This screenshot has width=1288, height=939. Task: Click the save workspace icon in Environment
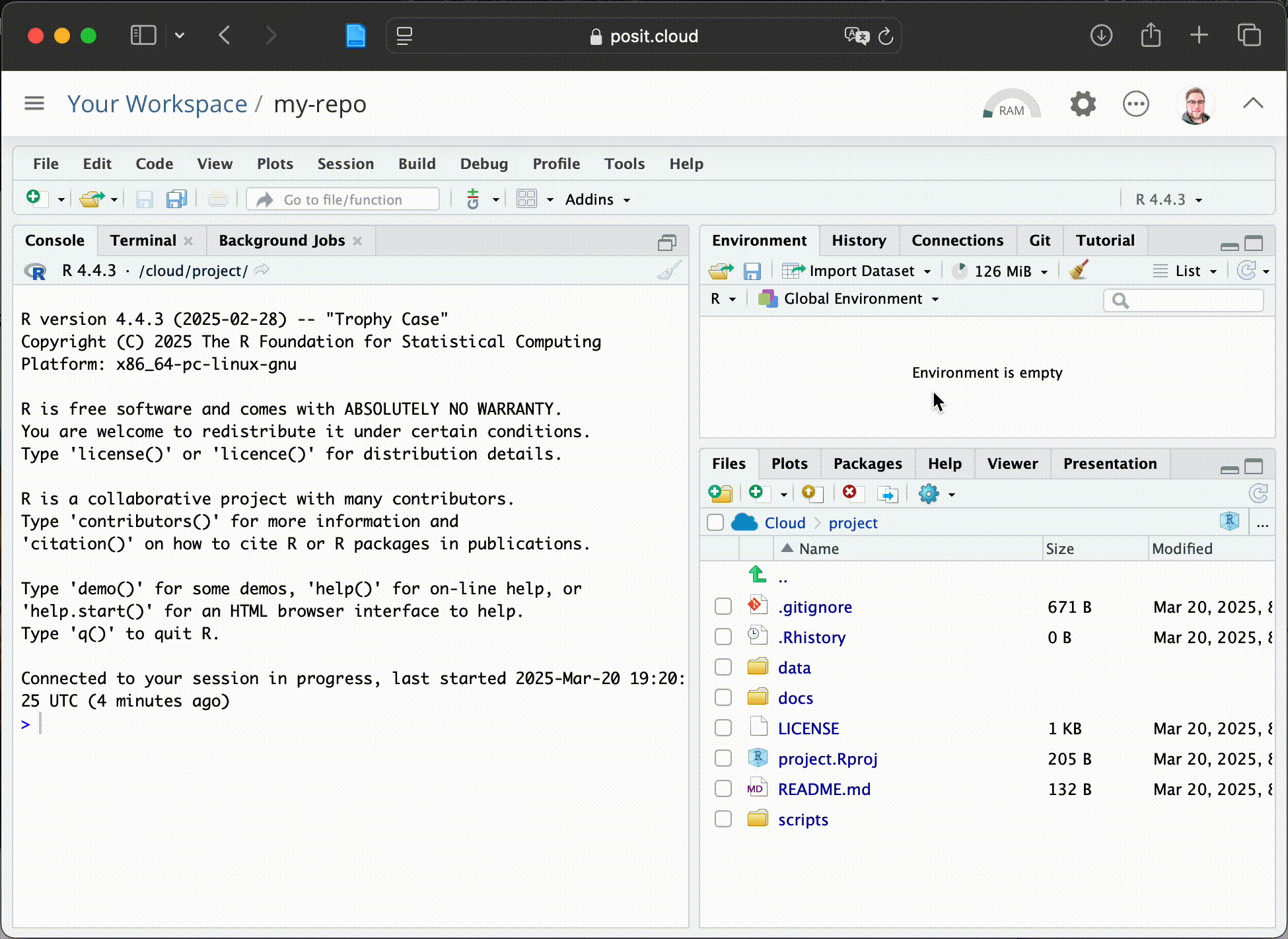pos(752,271)
